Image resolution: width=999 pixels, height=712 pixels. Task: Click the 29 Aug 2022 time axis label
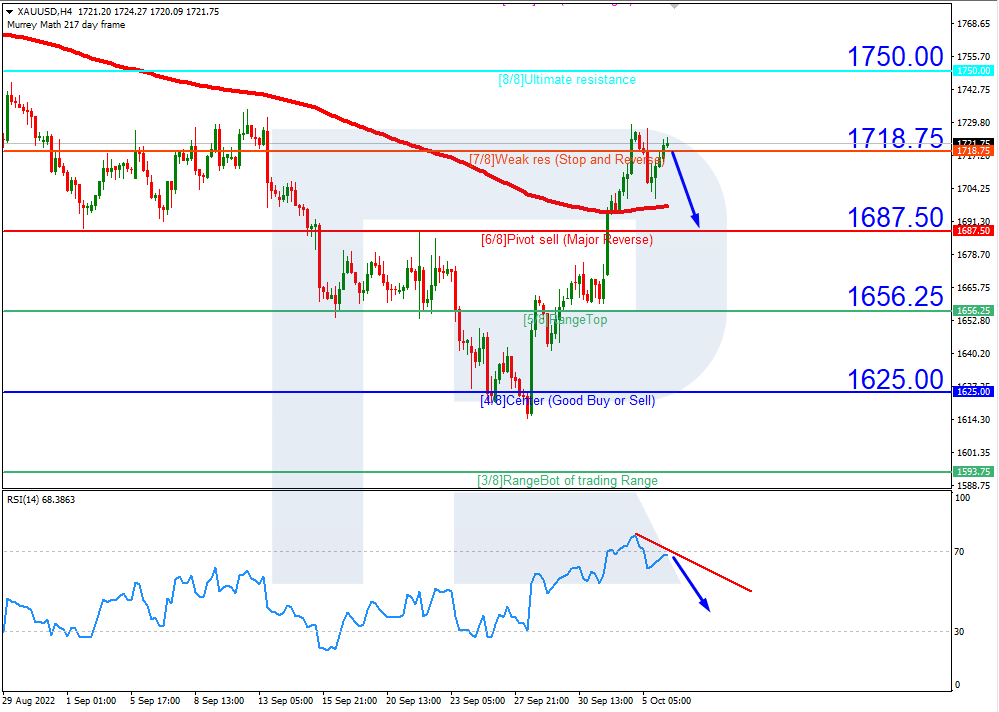coord(30,701)
